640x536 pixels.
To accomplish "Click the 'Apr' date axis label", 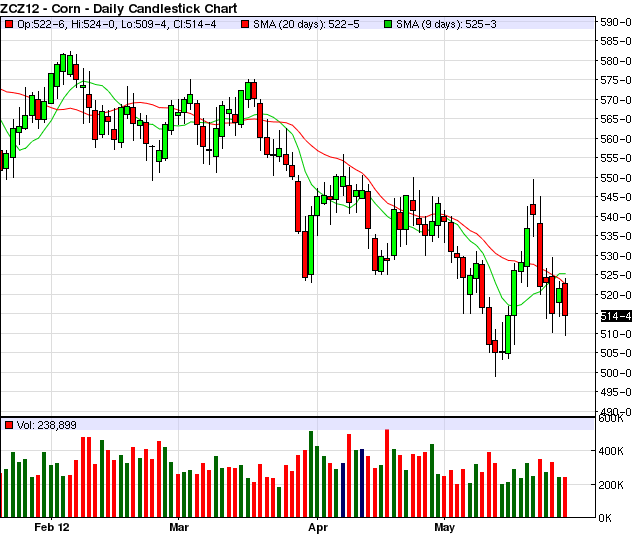I will click(318, 527).
